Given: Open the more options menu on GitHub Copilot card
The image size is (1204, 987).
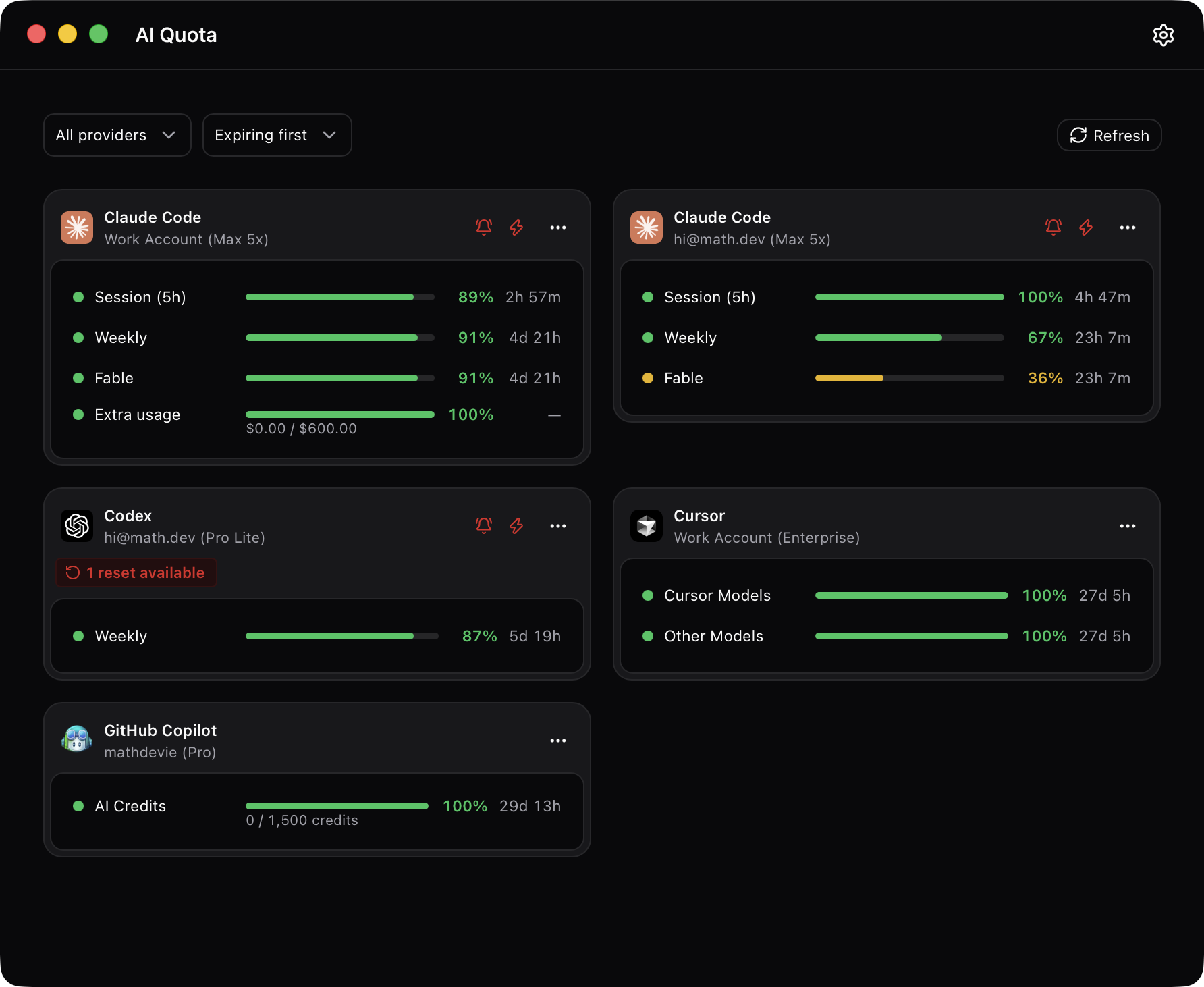Looking at the screenshot, I should [558, 741].
